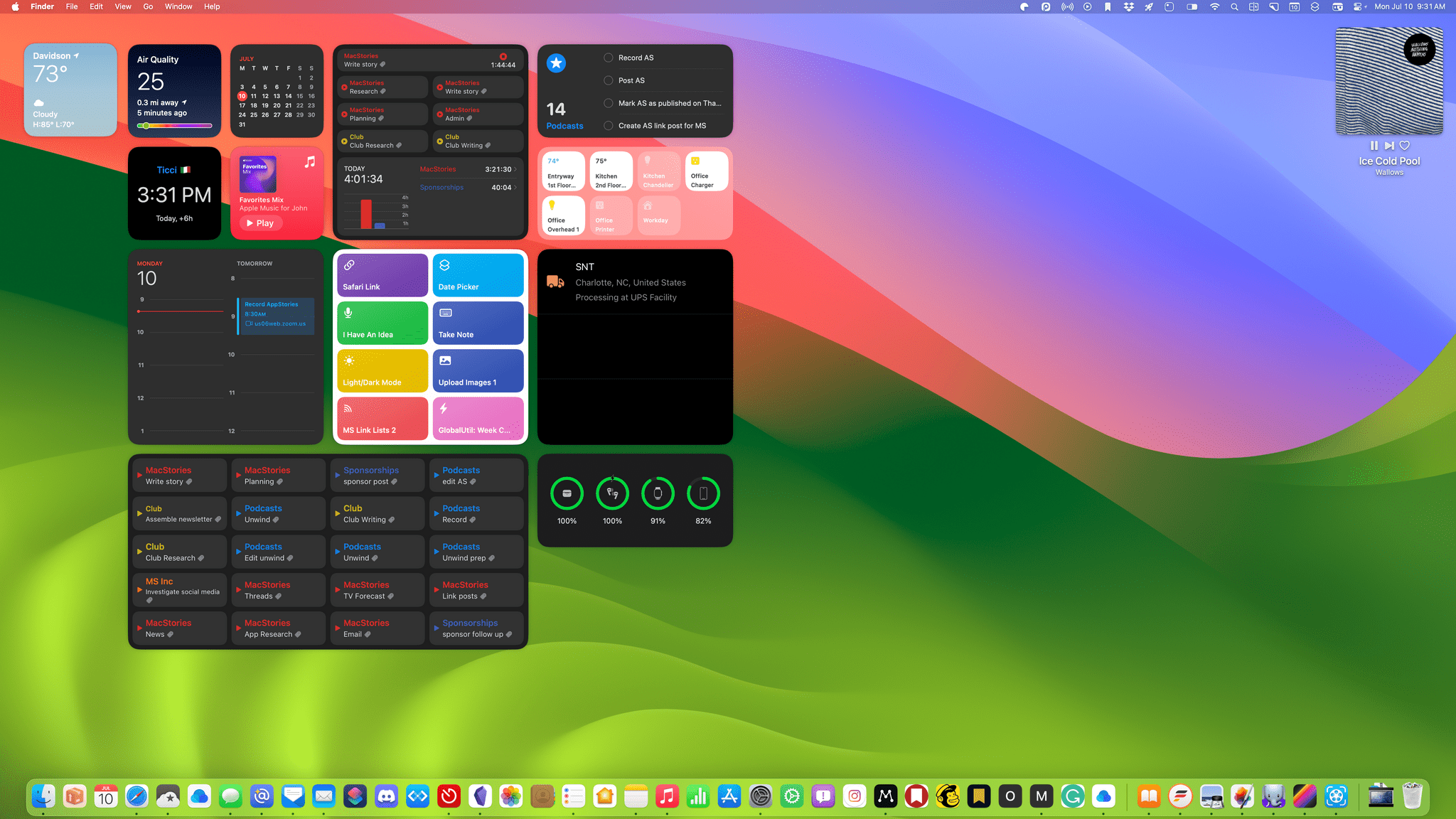Toggle the Office Overhead 1 light
Screen dimensions: 1456x819
click(x=564, y=215)
